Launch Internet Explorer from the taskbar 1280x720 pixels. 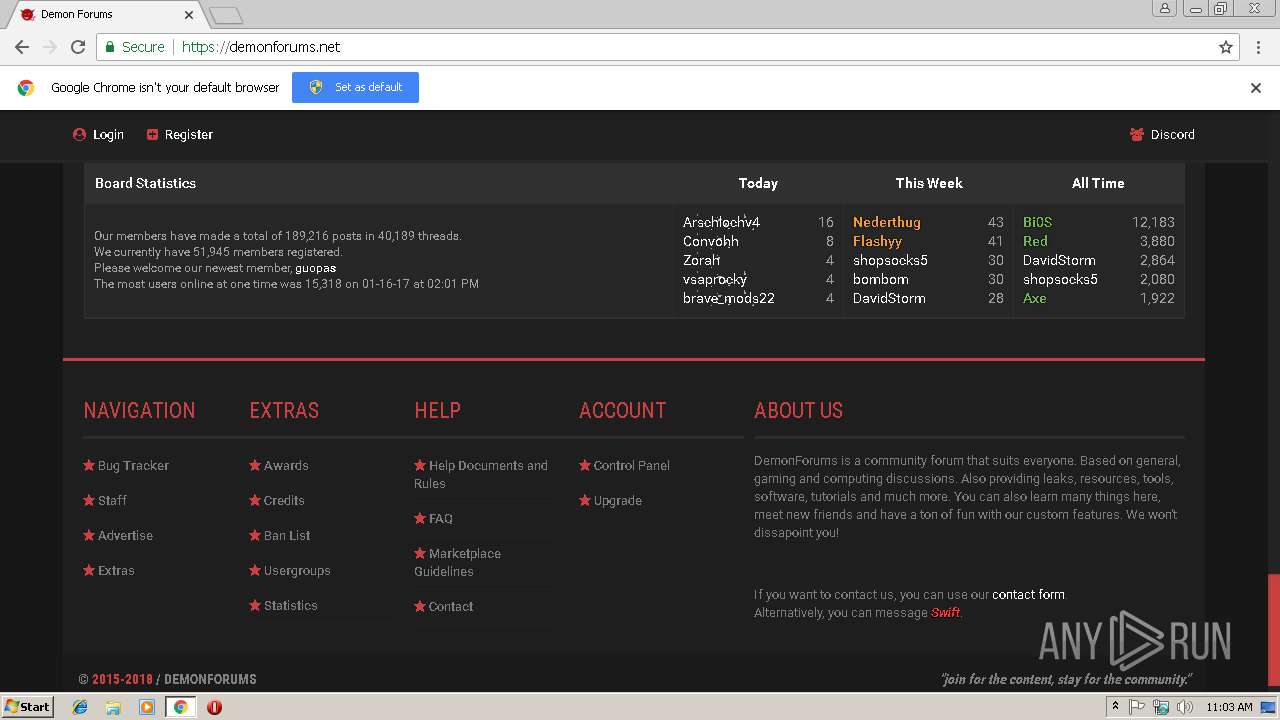click(x=80, y=707)
